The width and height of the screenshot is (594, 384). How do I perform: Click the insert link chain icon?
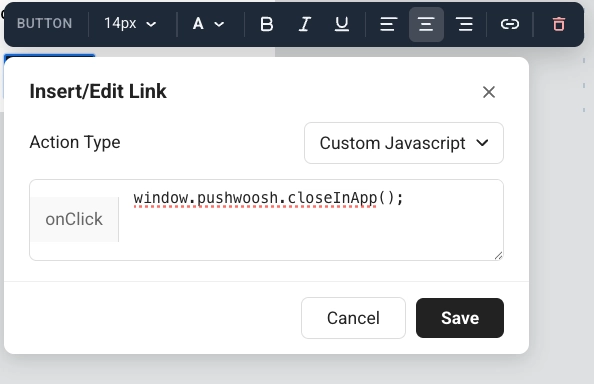510,24
